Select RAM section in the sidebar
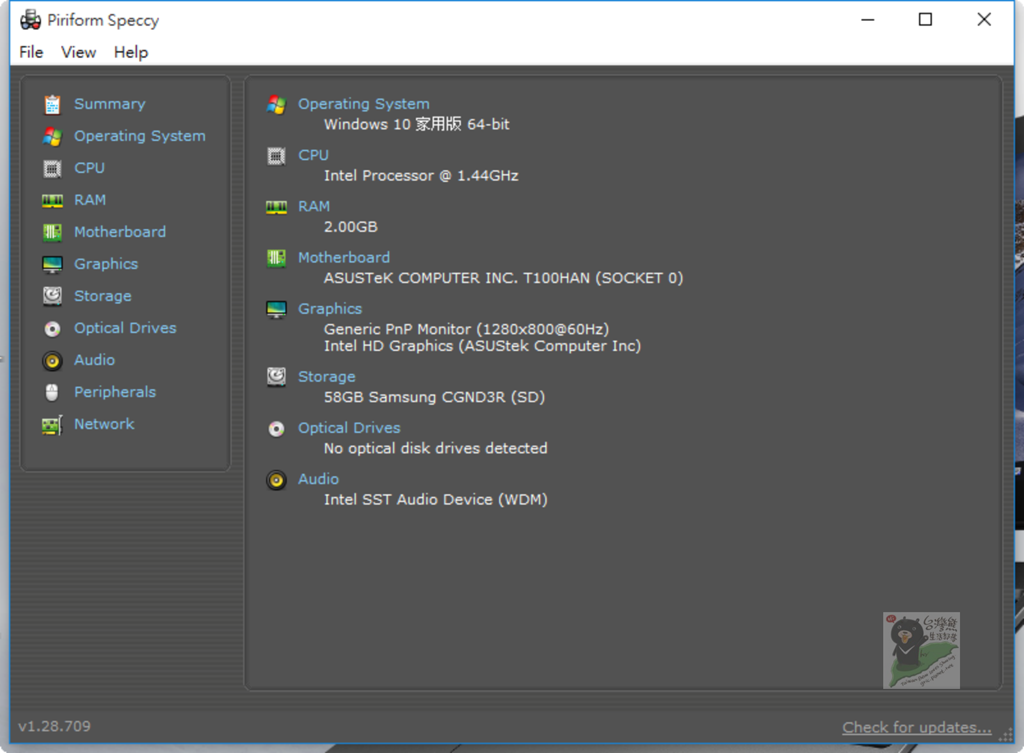Screen dimensions: 1024x753 point(90,200)
